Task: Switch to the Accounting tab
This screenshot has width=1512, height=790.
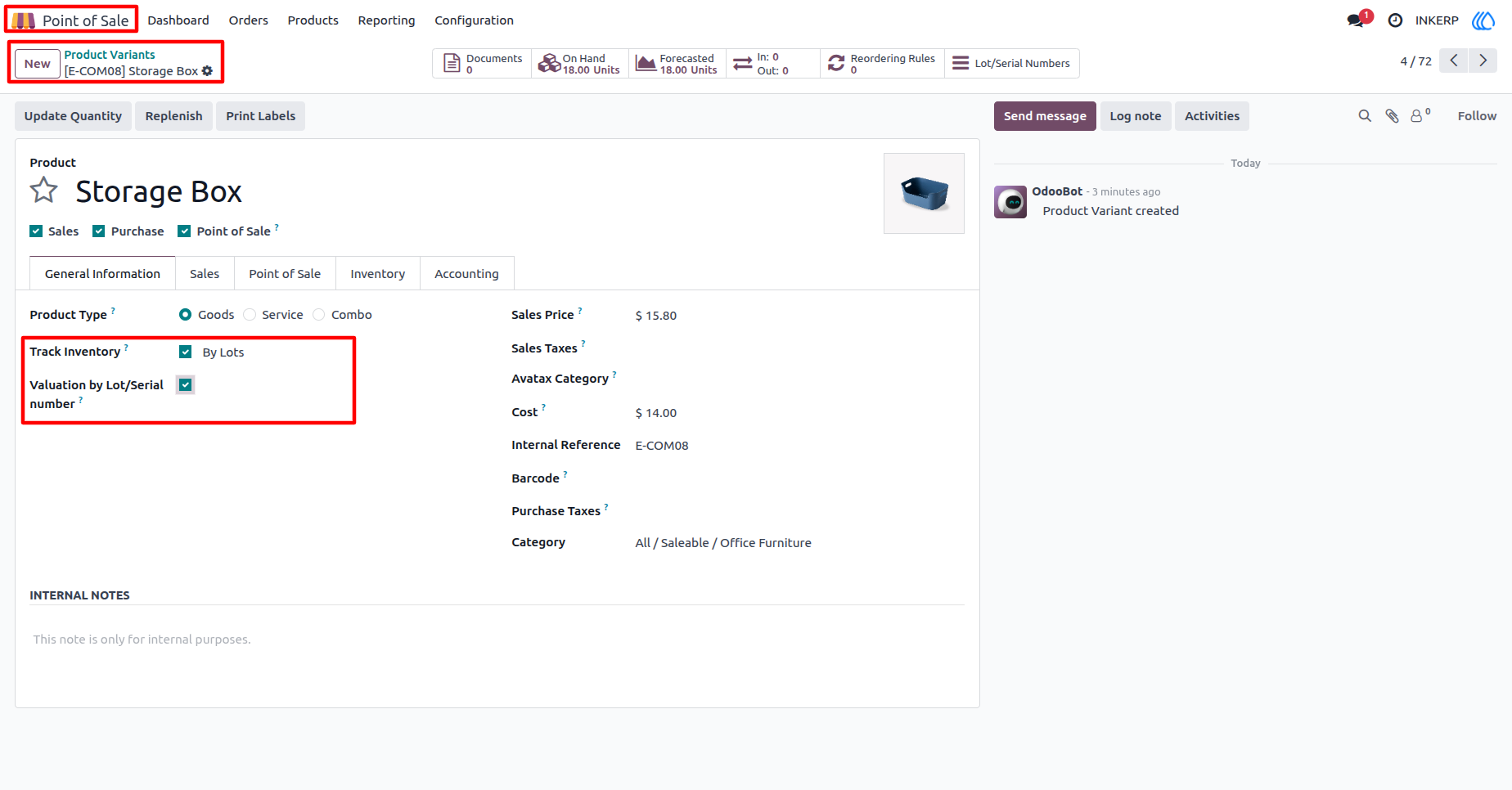Action: [466, 274]
